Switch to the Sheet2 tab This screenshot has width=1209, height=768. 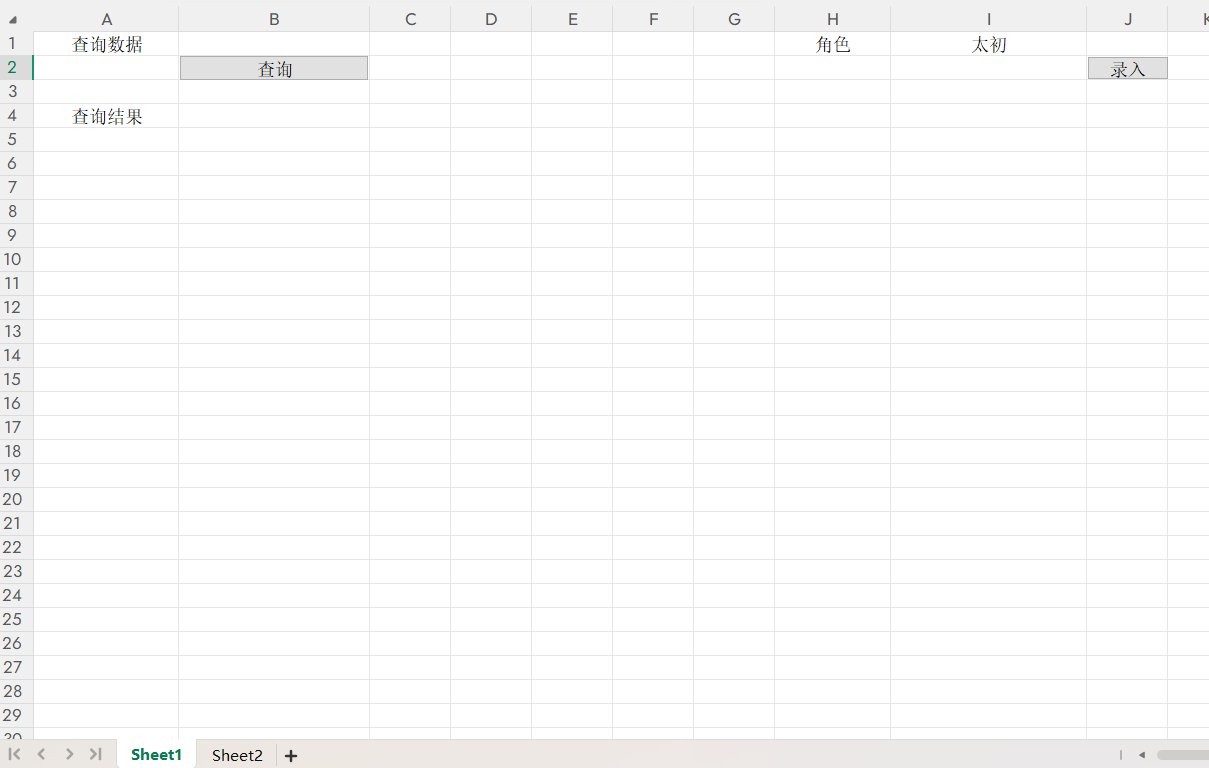pos(236,755)
